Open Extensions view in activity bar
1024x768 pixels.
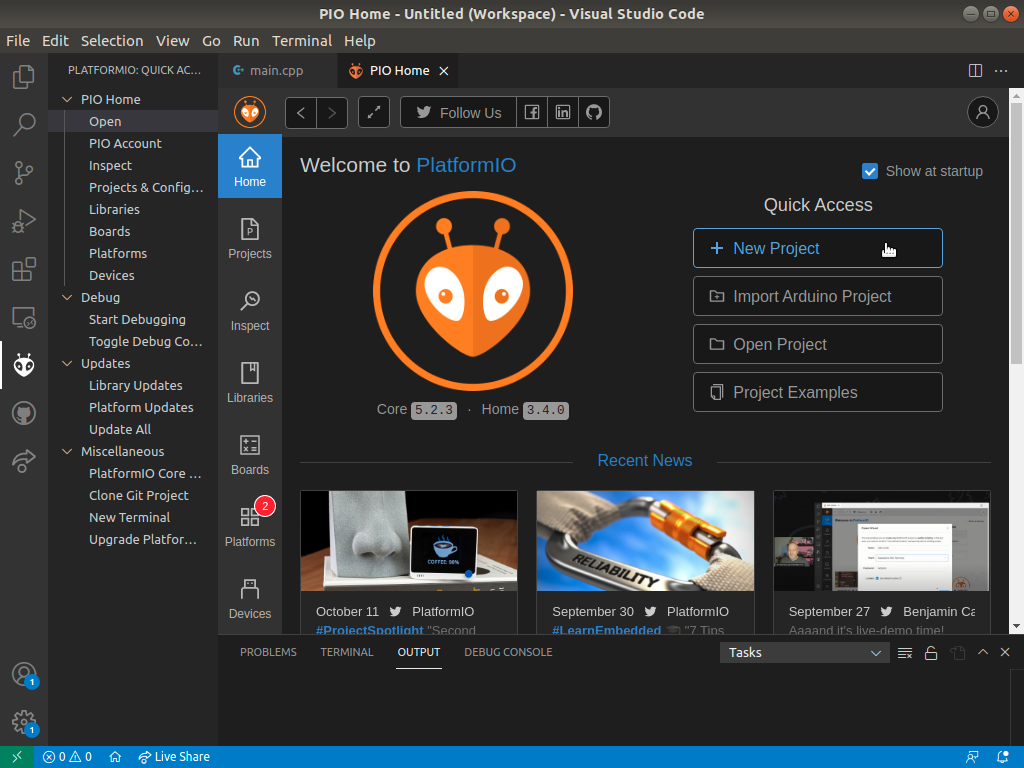click(24, 270)
